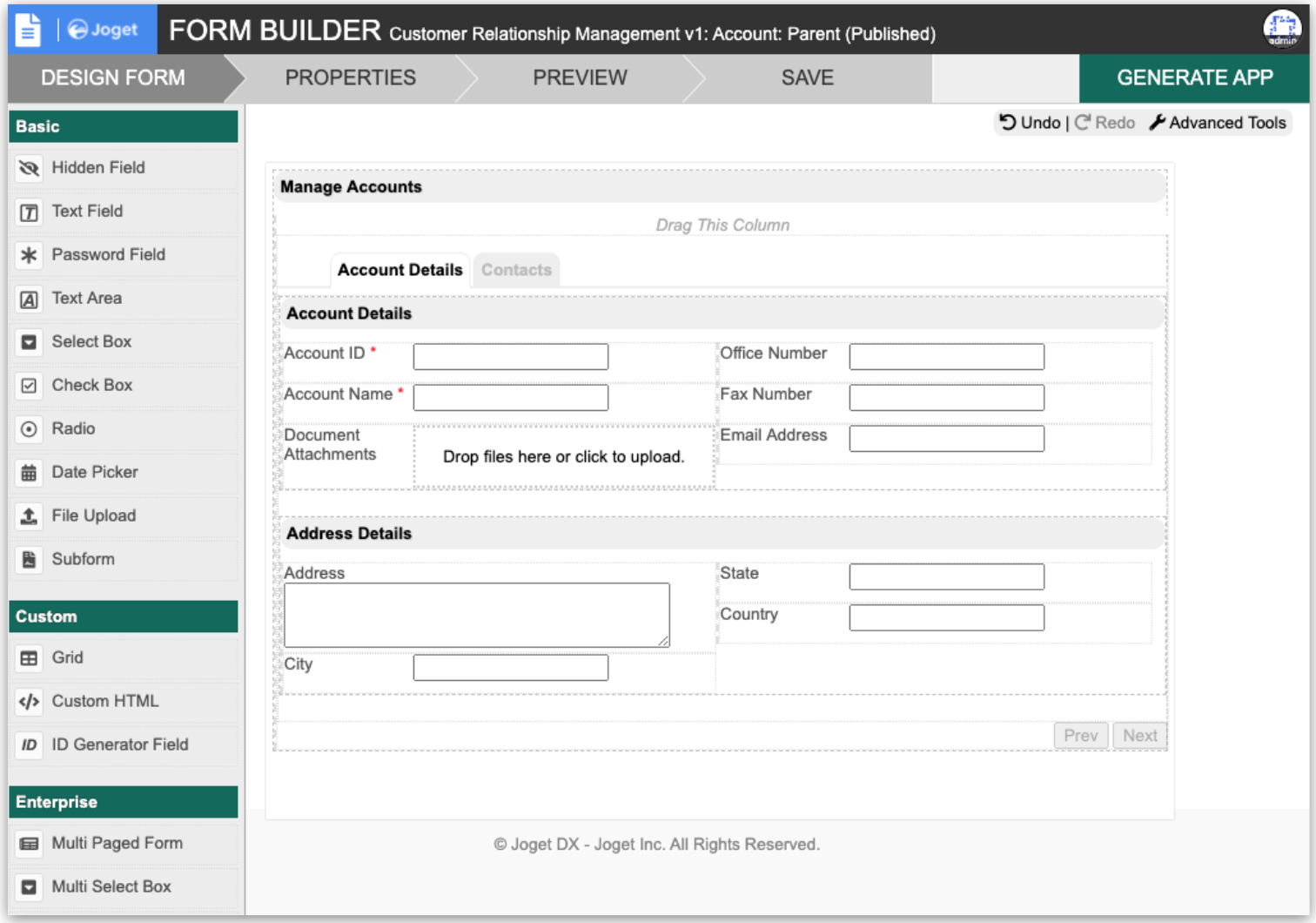This screenshot has height=923, width=1316.
Task: Select the Account Details tab
Action: tap(400, 270)
